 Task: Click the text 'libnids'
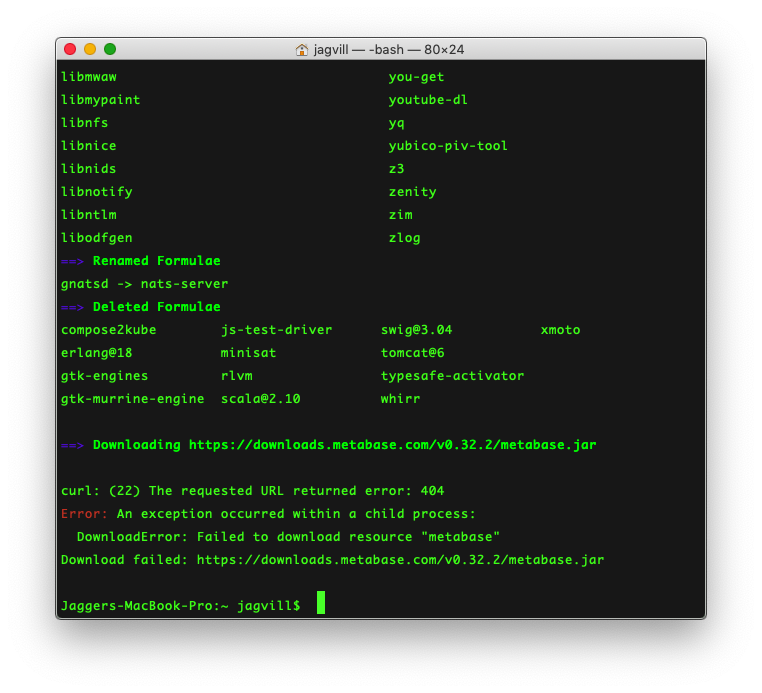pos(89,169)
